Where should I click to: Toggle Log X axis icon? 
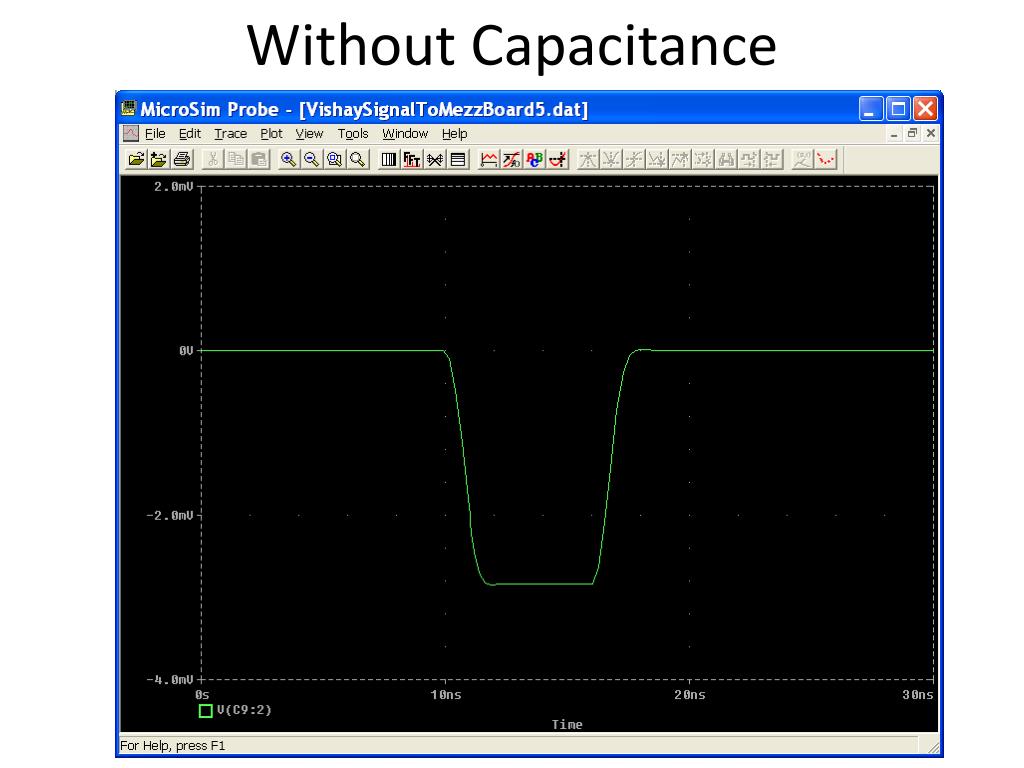[389, 159]
